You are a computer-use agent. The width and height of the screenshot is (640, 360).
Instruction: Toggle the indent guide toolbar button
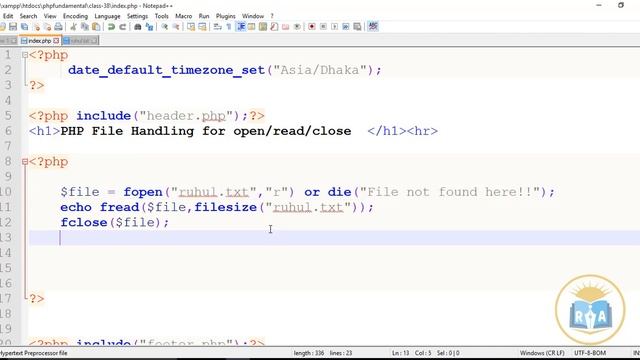pos(241,27)
